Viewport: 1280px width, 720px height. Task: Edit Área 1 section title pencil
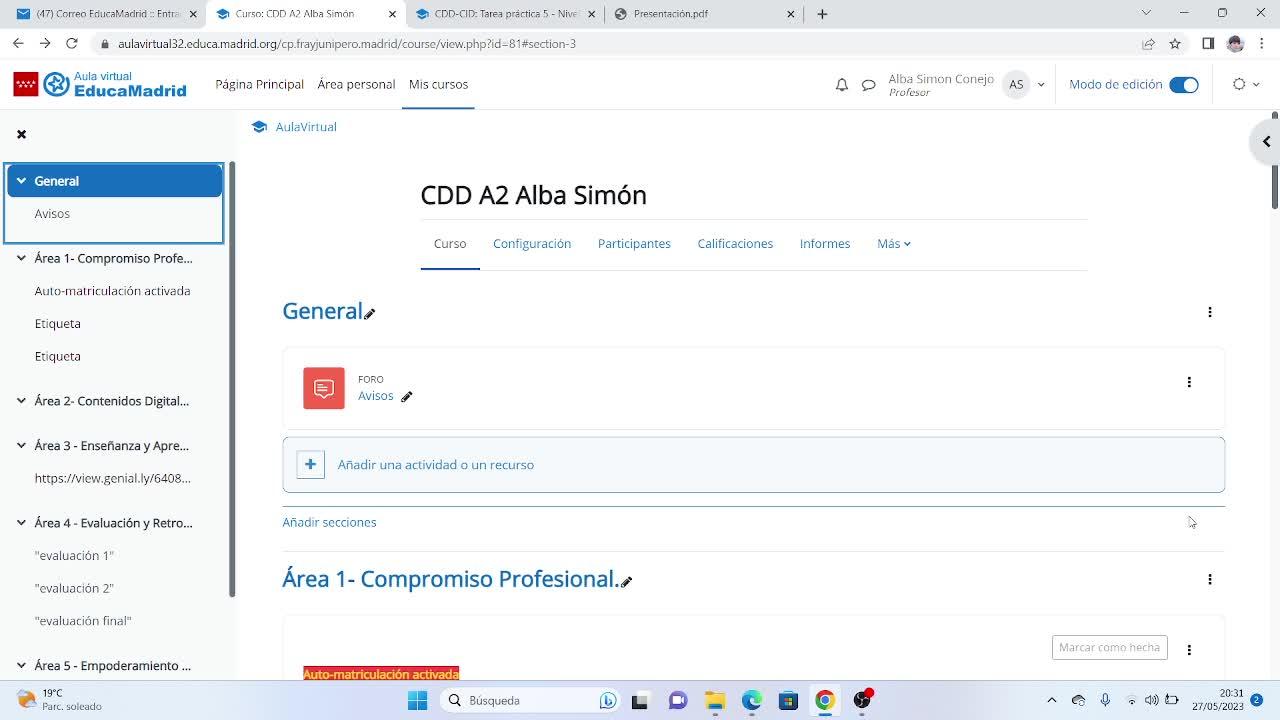(627, 582)
